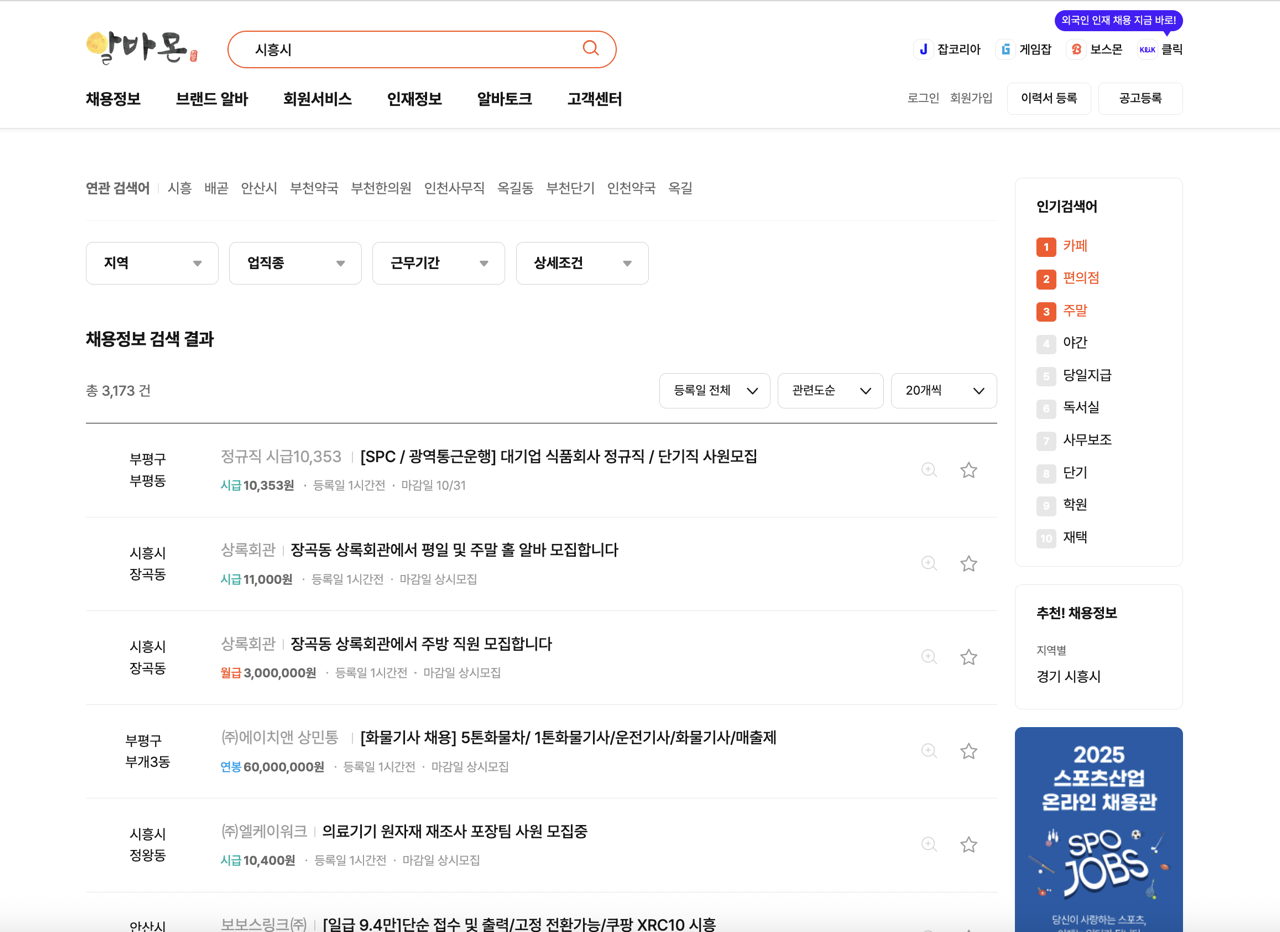Viewport: 1280px width, 932px height.
Task: Open the 카페 popular search link
Action: (1076, 246)
